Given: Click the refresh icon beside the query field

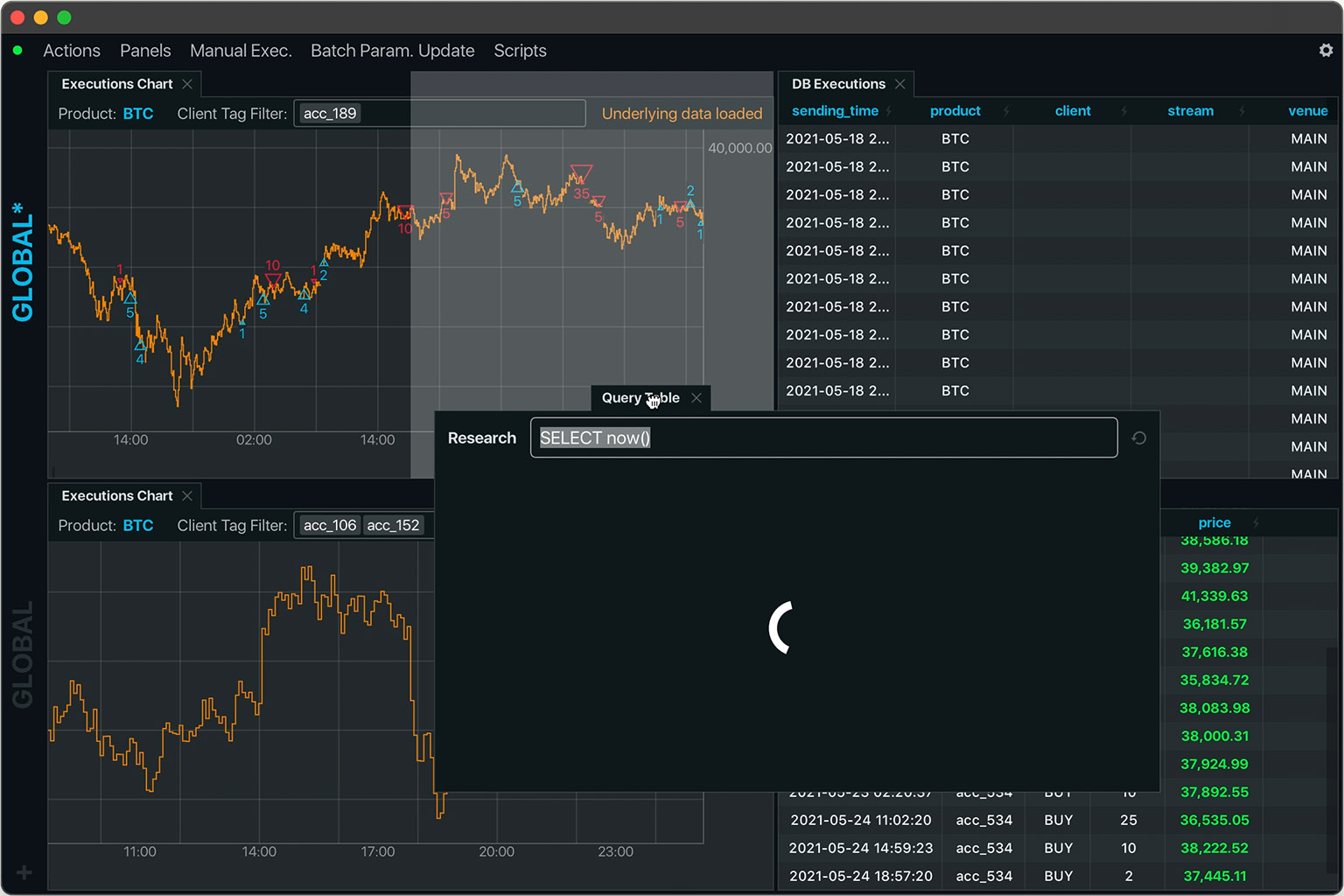Looking at the screenshot, I should [x=1138, y=437].
